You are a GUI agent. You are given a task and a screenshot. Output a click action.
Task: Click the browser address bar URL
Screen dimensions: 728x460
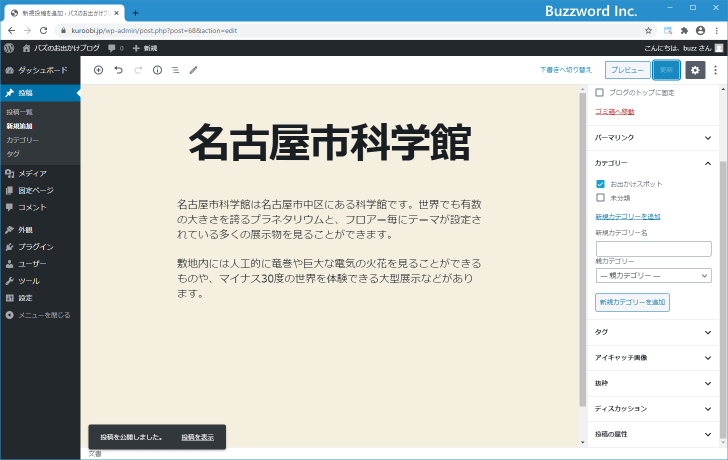tap(154, 31)
